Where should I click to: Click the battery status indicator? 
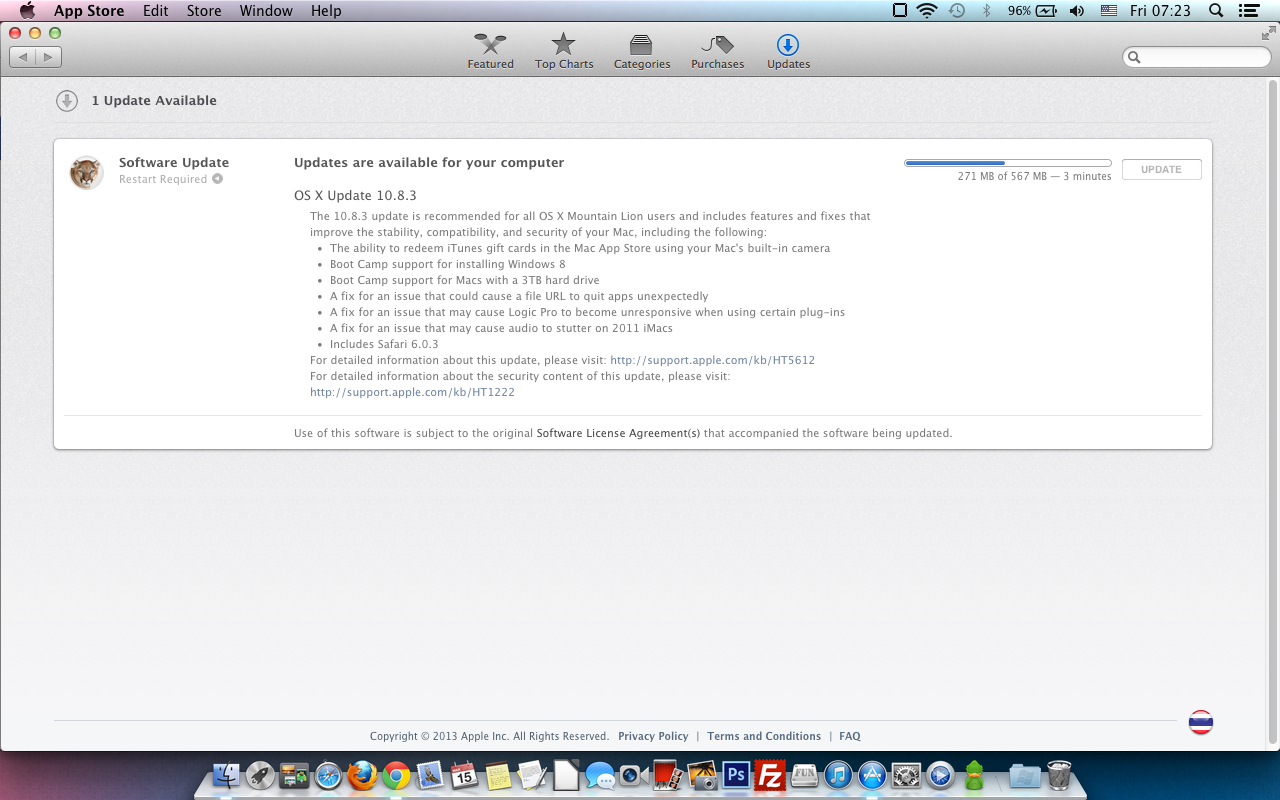pos(1032,11)
